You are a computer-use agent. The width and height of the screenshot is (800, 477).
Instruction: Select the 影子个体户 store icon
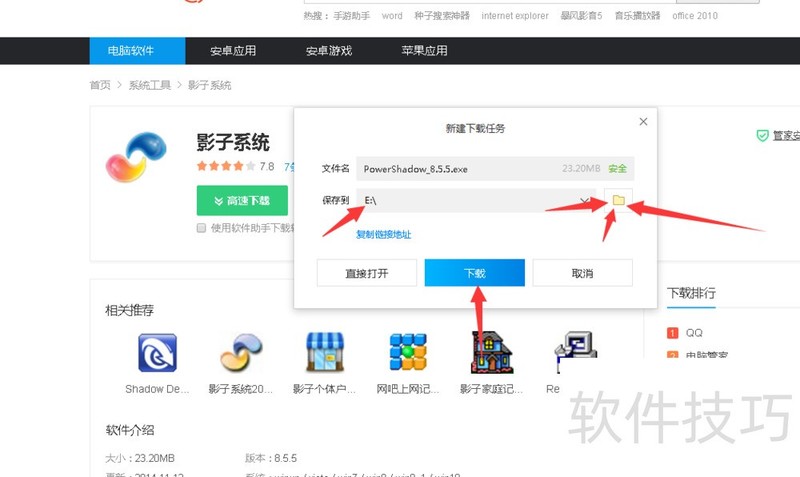click(x=324, y=353)
